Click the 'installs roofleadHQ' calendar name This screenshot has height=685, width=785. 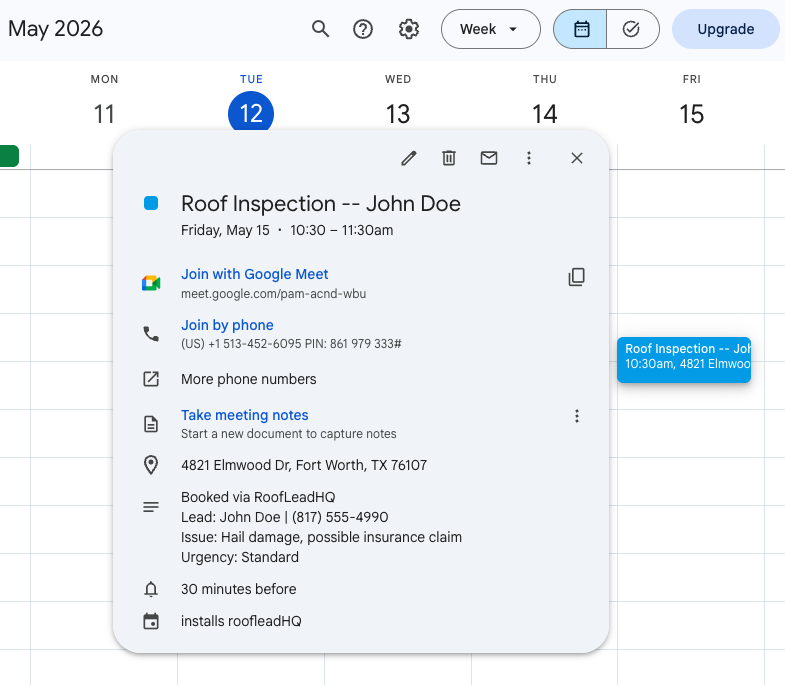click(241, 621)
